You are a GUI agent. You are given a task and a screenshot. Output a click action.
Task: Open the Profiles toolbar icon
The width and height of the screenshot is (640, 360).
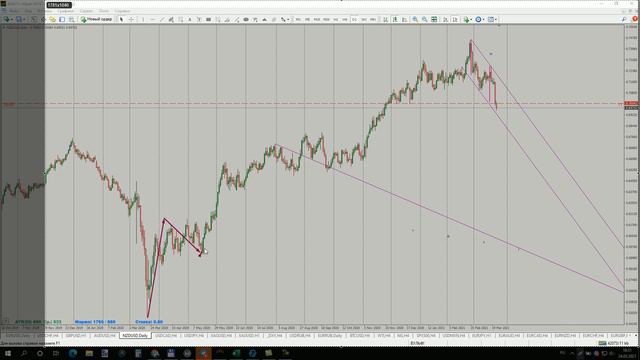(x=19, y=19)
